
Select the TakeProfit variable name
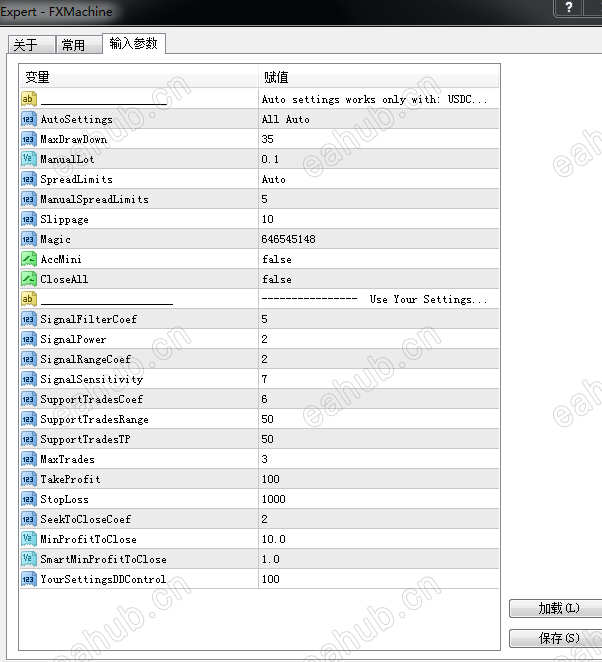point(70,479)
